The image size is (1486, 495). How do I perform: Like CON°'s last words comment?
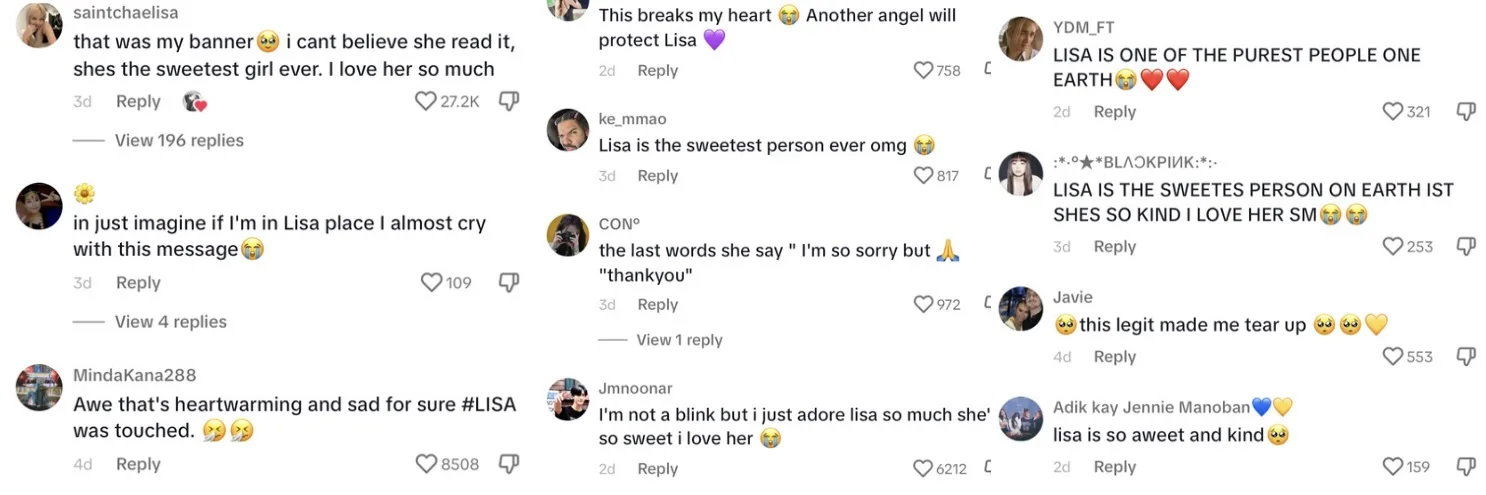[923, 305]
